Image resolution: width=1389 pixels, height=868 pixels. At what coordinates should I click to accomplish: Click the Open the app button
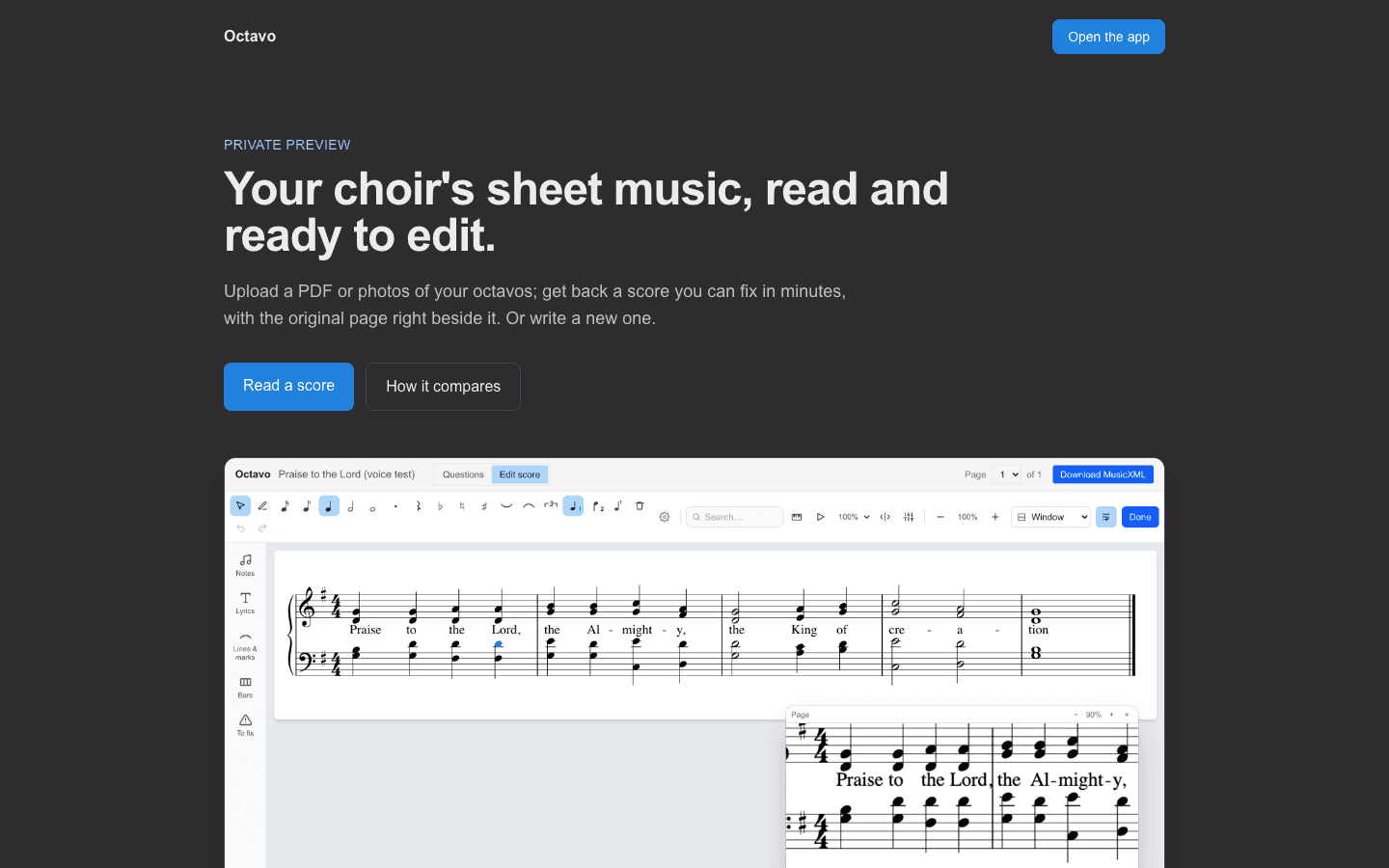(x=1108, y=37)
